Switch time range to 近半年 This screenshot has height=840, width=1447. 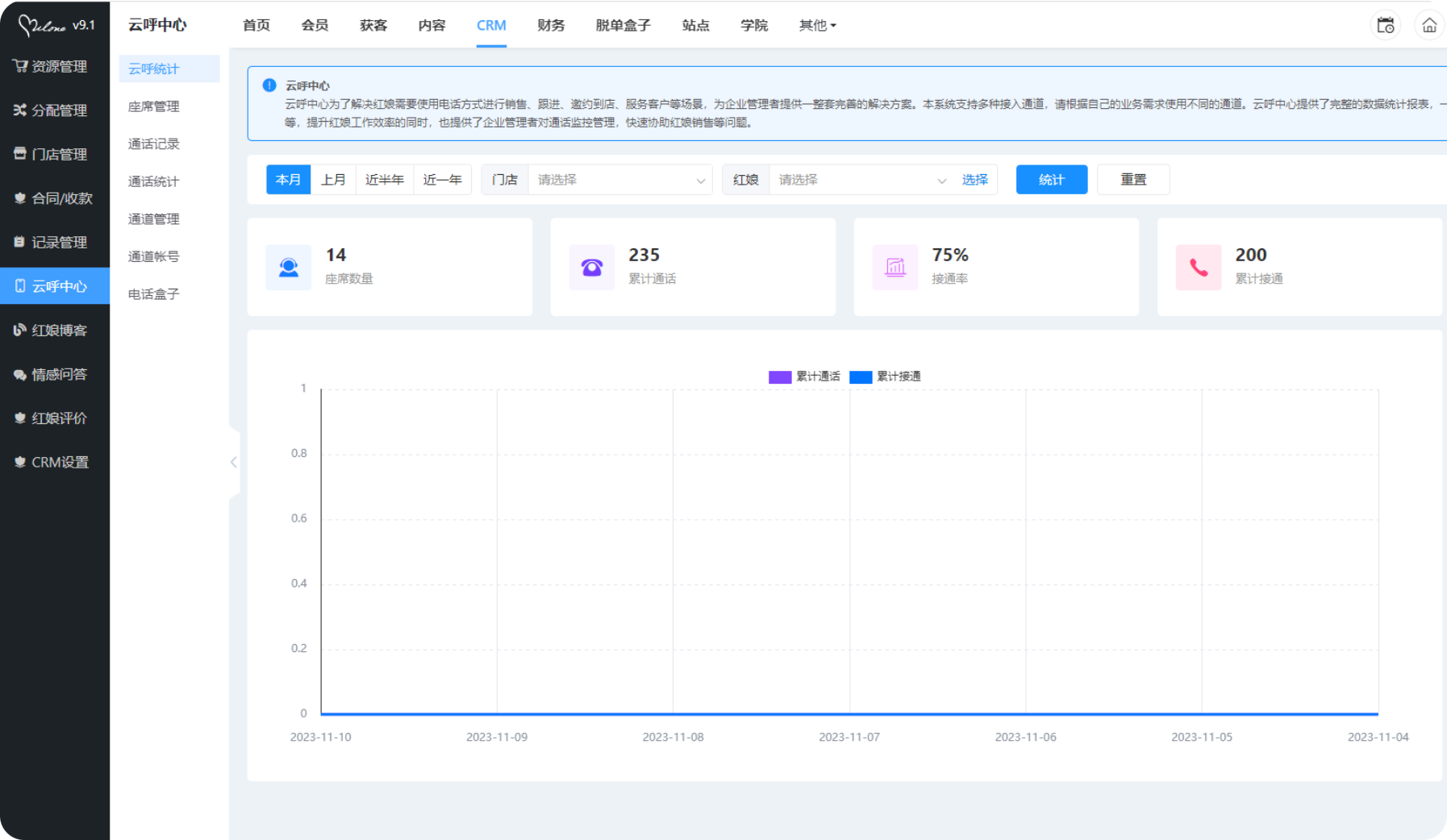click(384, 180)
